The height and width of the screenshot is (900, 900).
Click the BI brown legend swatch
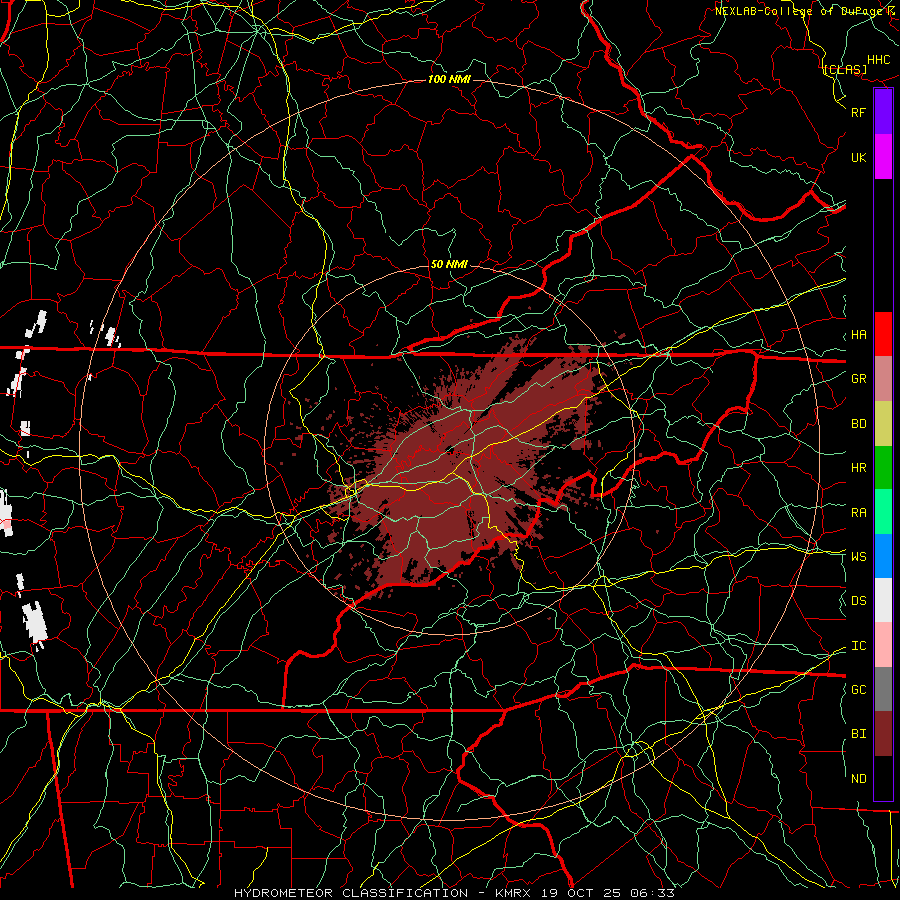pos(883,734)
